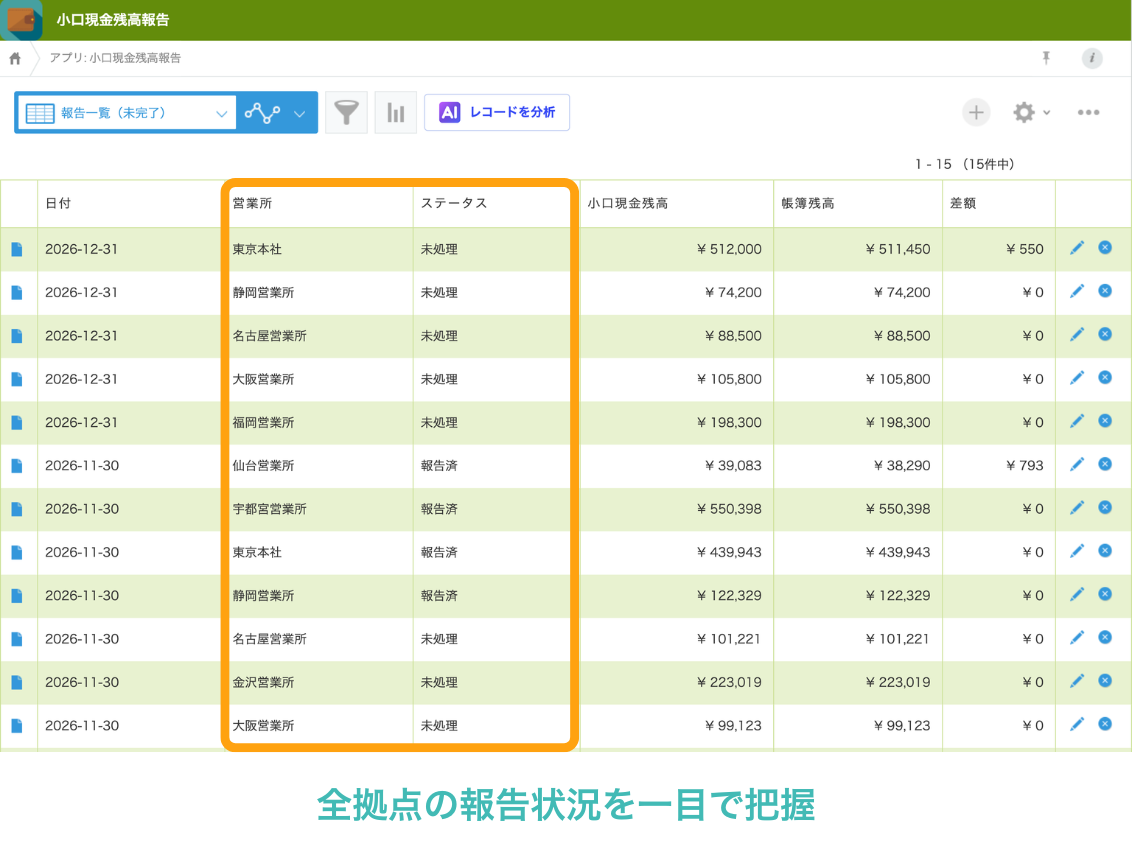The width and height of the screenshot is (1132, 844).
Task: Edit the 大阪営業所 2026-11-30 record
Action: 1076,725
